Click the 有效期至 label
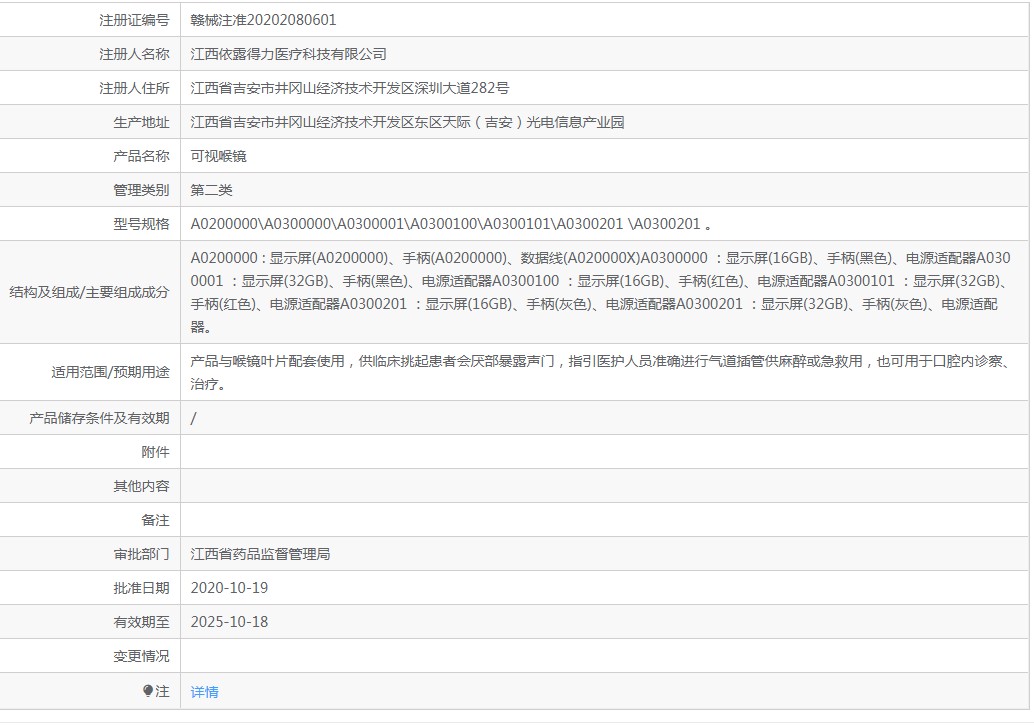Screen dimensions: 1034x728 coord(141,622)
